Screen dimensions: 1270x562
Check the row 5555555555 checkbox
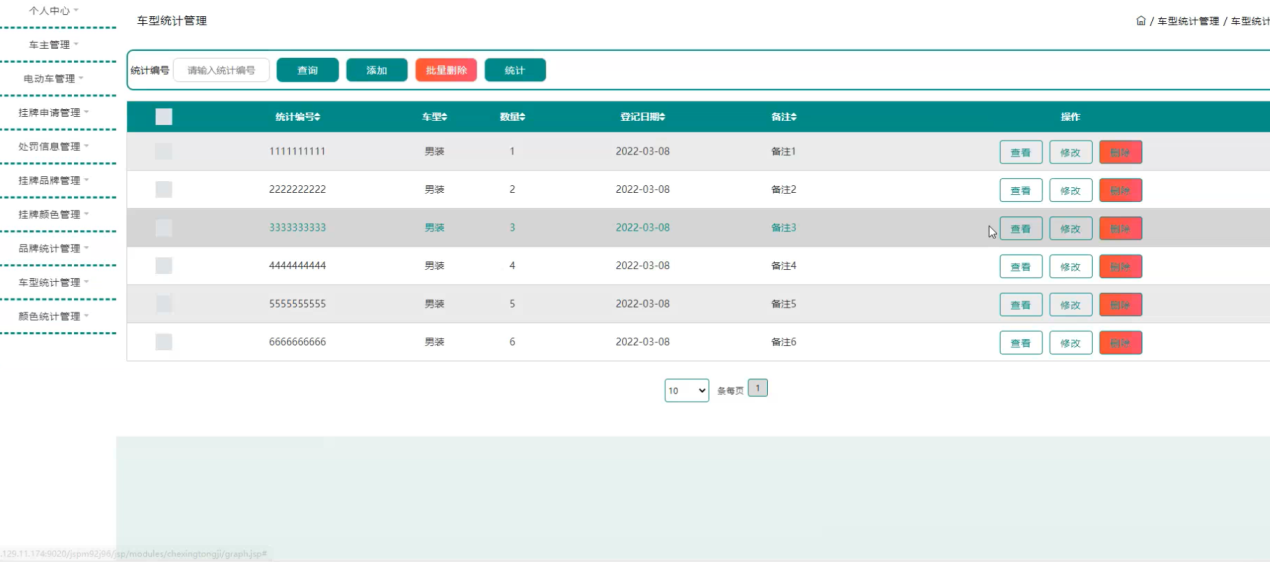(x=164, y=303)
